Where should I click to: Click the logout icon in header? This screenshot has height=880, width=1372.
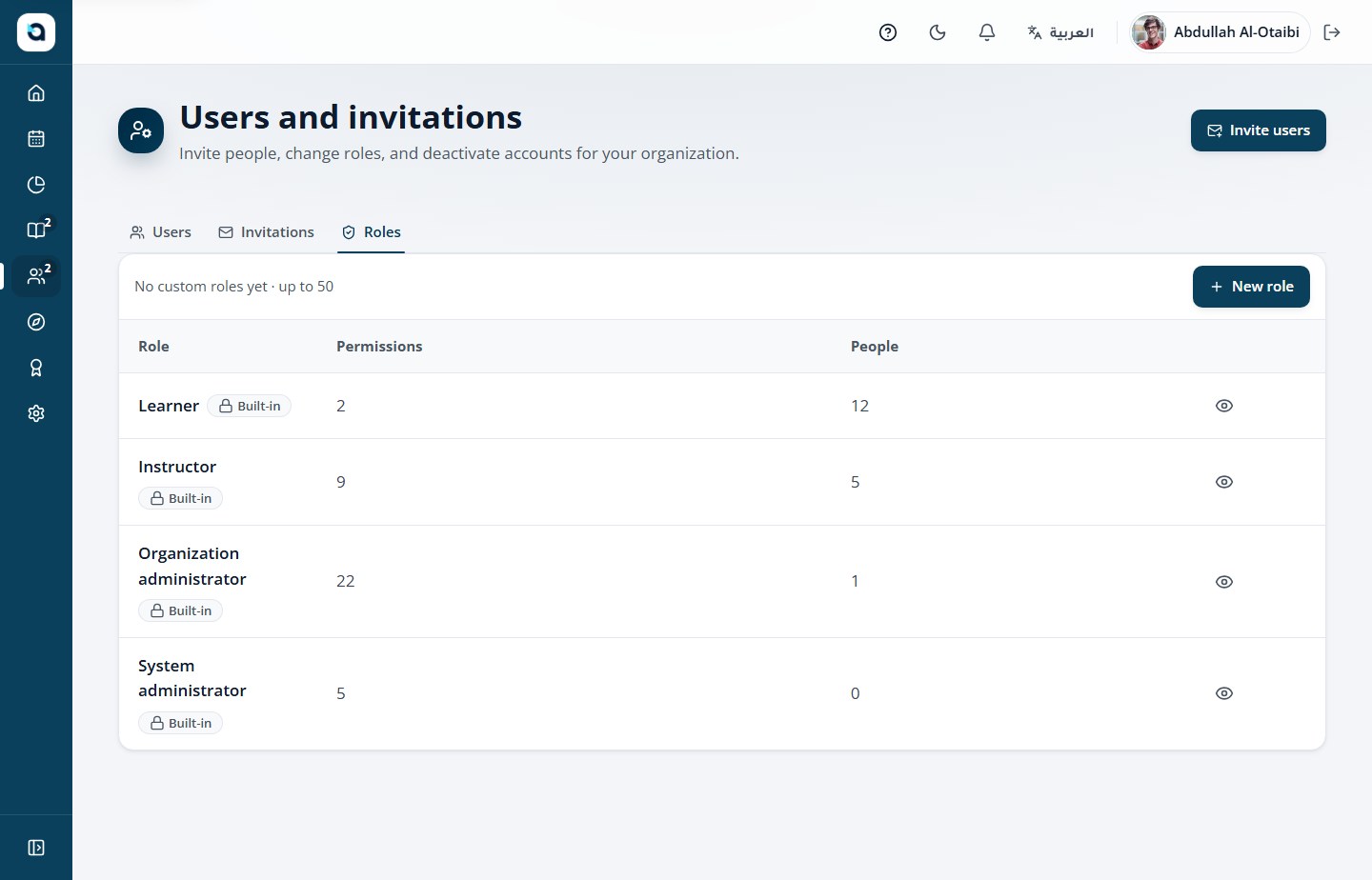click(1332, 32)
